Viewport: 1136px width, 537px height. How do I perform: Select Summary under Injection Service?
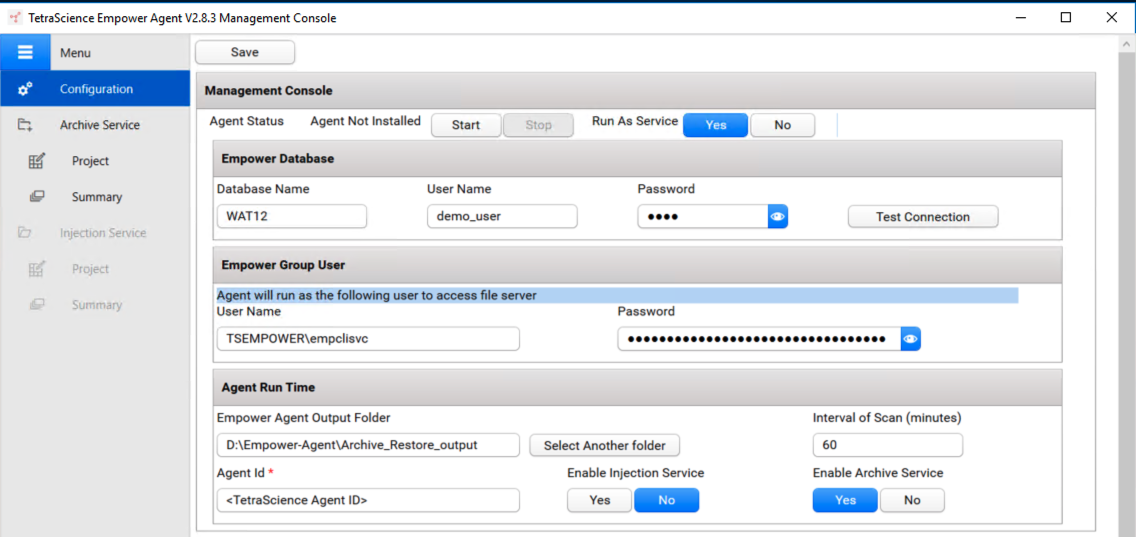pos(95,305)
